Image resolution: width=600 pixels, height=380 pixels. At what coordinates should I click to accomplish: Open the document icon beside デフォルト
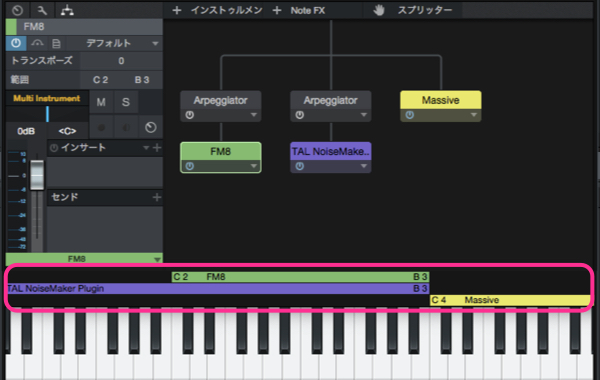(56, 43)
